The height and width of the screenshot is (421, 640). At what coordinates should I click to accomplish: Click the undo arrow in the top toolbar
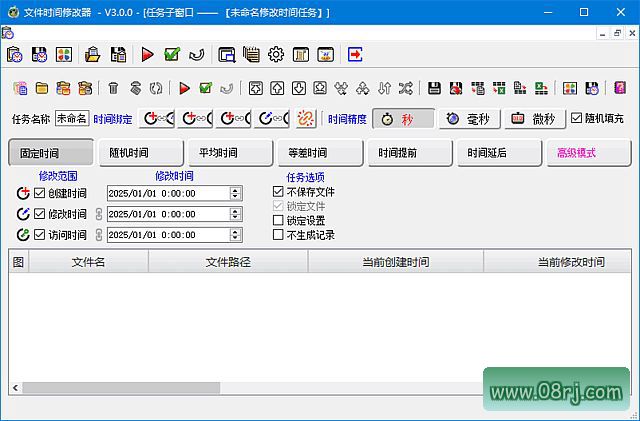(x=196, y=54)
